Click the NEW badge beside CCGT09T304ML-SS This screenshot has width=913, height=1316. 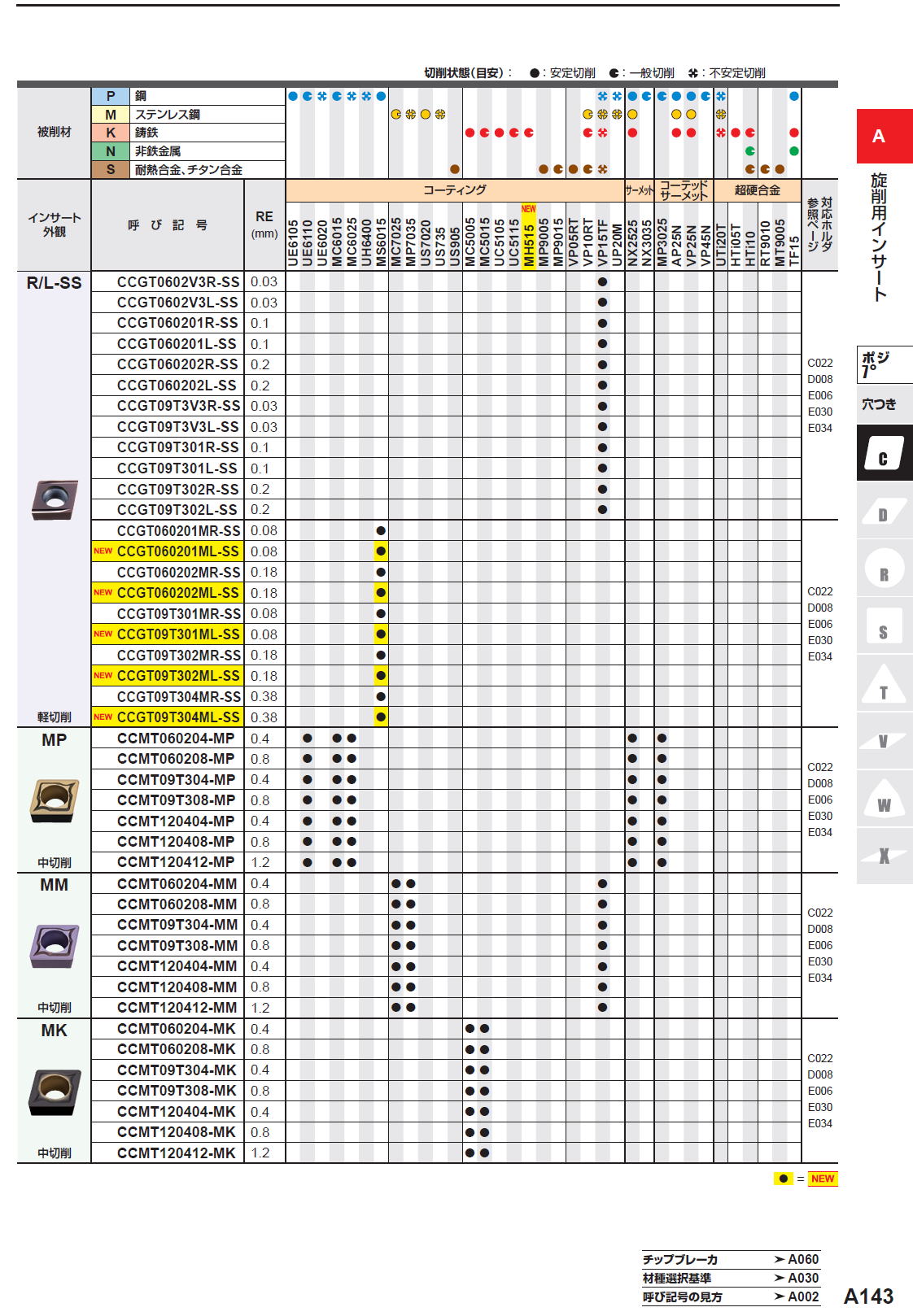pos(103,717)
